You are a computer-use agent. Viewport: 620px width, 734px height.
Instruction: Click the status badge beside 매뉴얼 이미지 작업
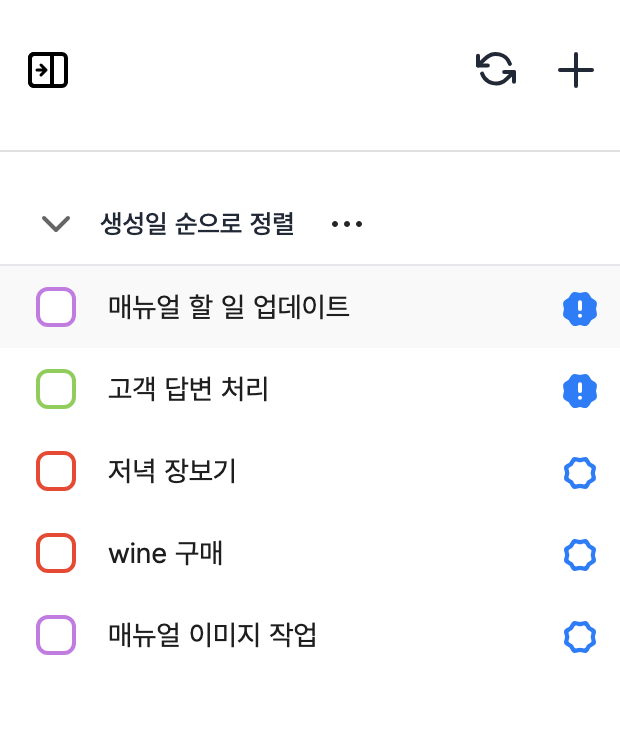pos(580,636)
